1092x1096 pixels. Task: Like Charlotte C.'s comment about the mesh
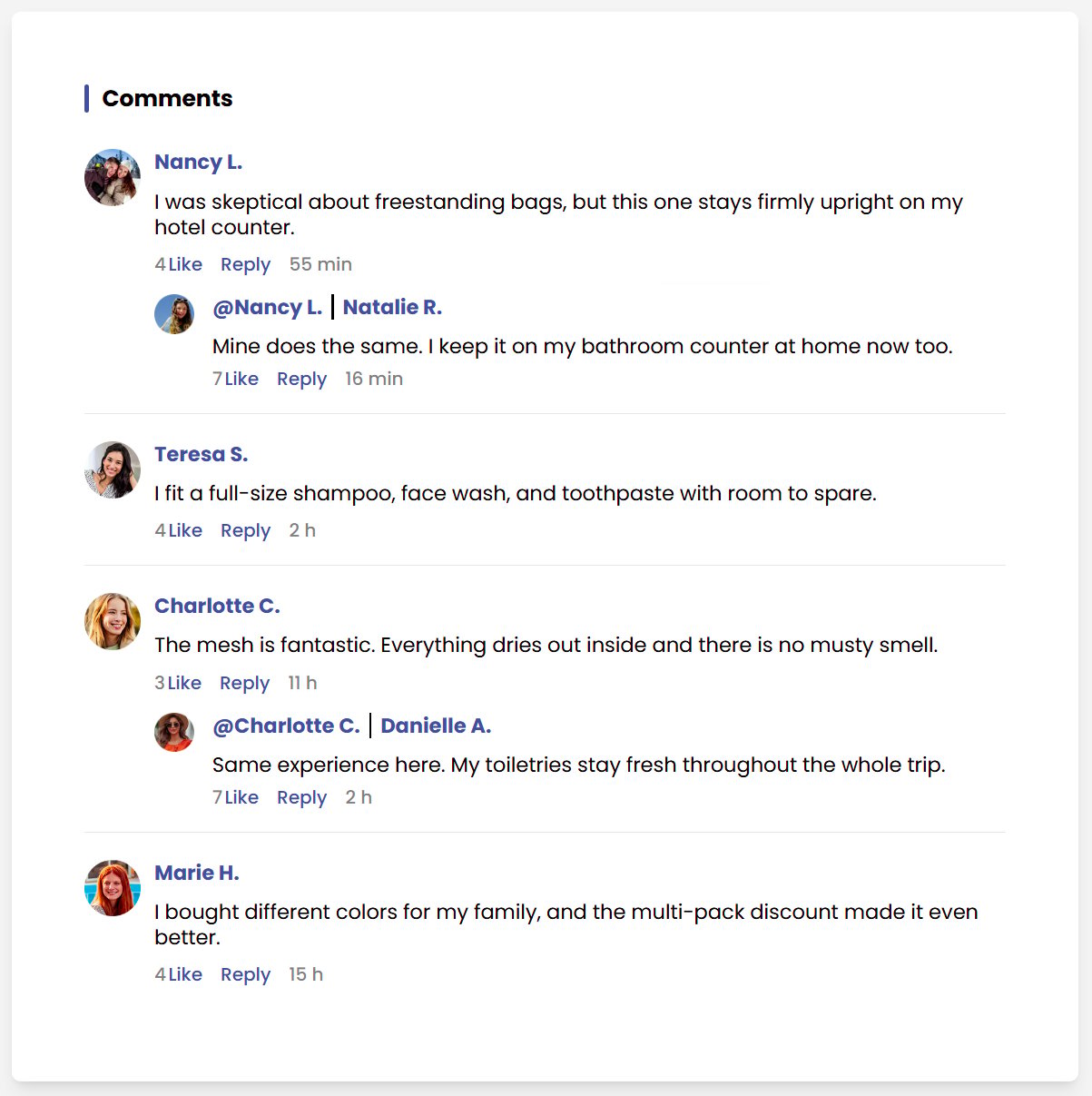click(x=184, y=683)
